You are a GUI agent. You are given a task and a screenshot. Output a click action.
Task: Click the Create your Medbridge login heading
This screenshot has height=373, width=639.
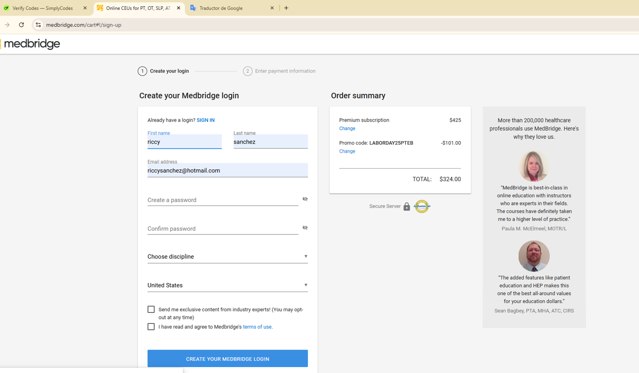click(189, 95)
